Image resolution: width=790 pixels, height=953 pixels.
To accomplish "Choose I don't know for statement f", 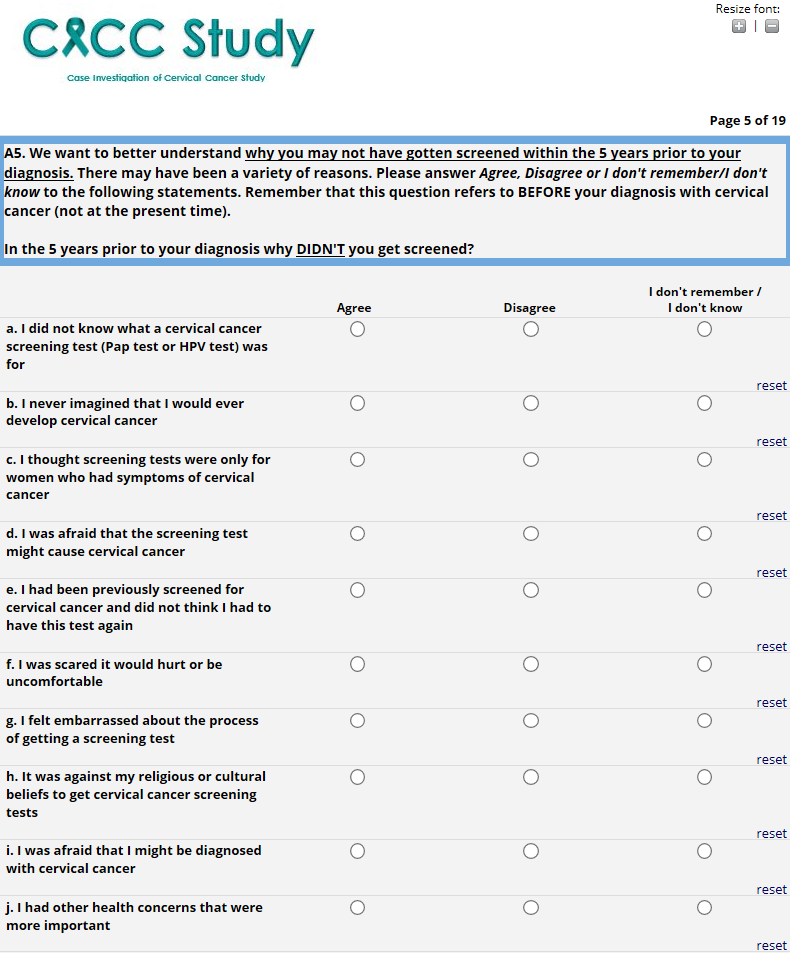I will click(705, 664).
